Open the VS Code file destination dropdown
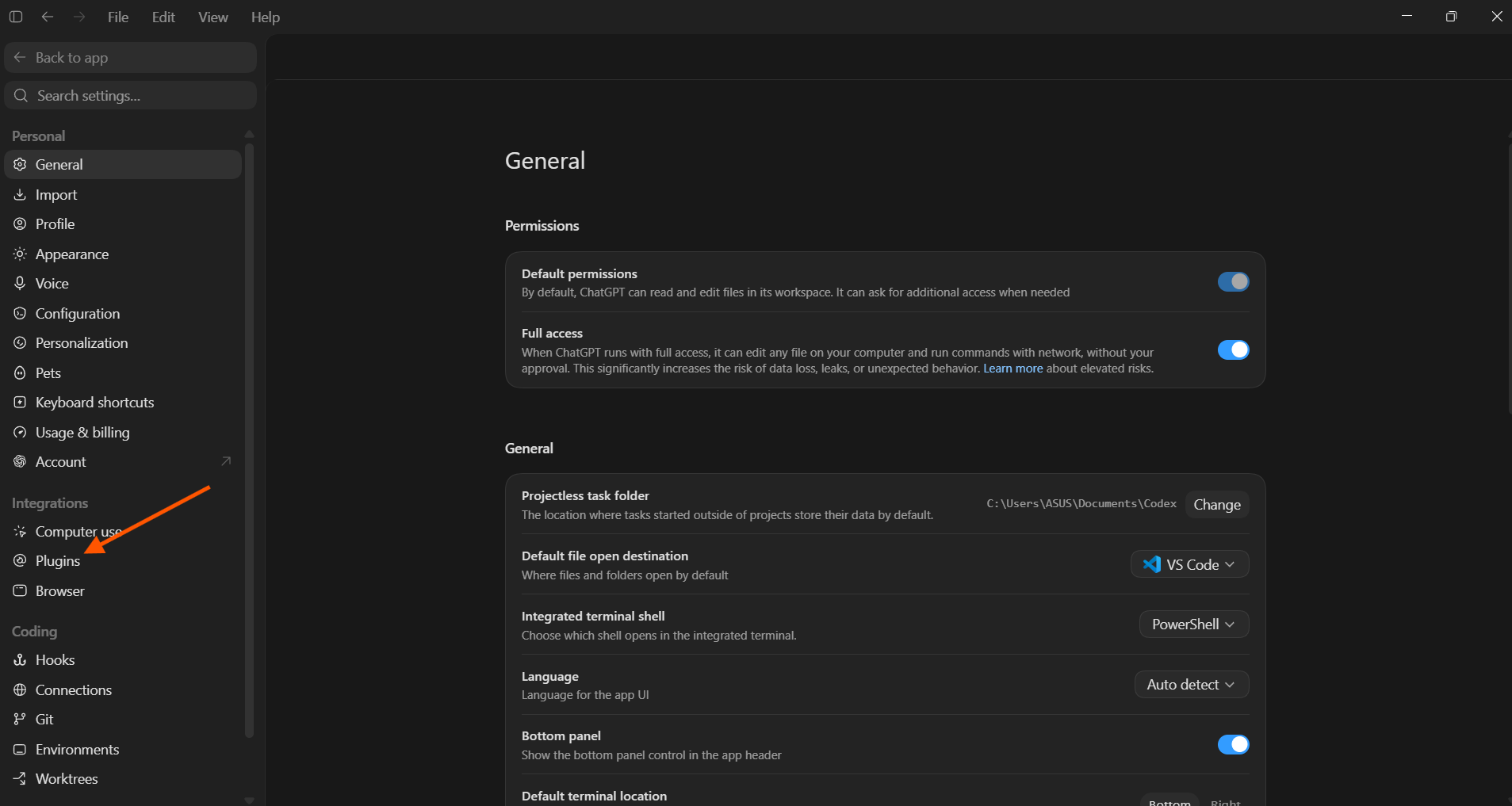Image resolution: width=1512 pixels, height=806 pixels. [1189, 564]
